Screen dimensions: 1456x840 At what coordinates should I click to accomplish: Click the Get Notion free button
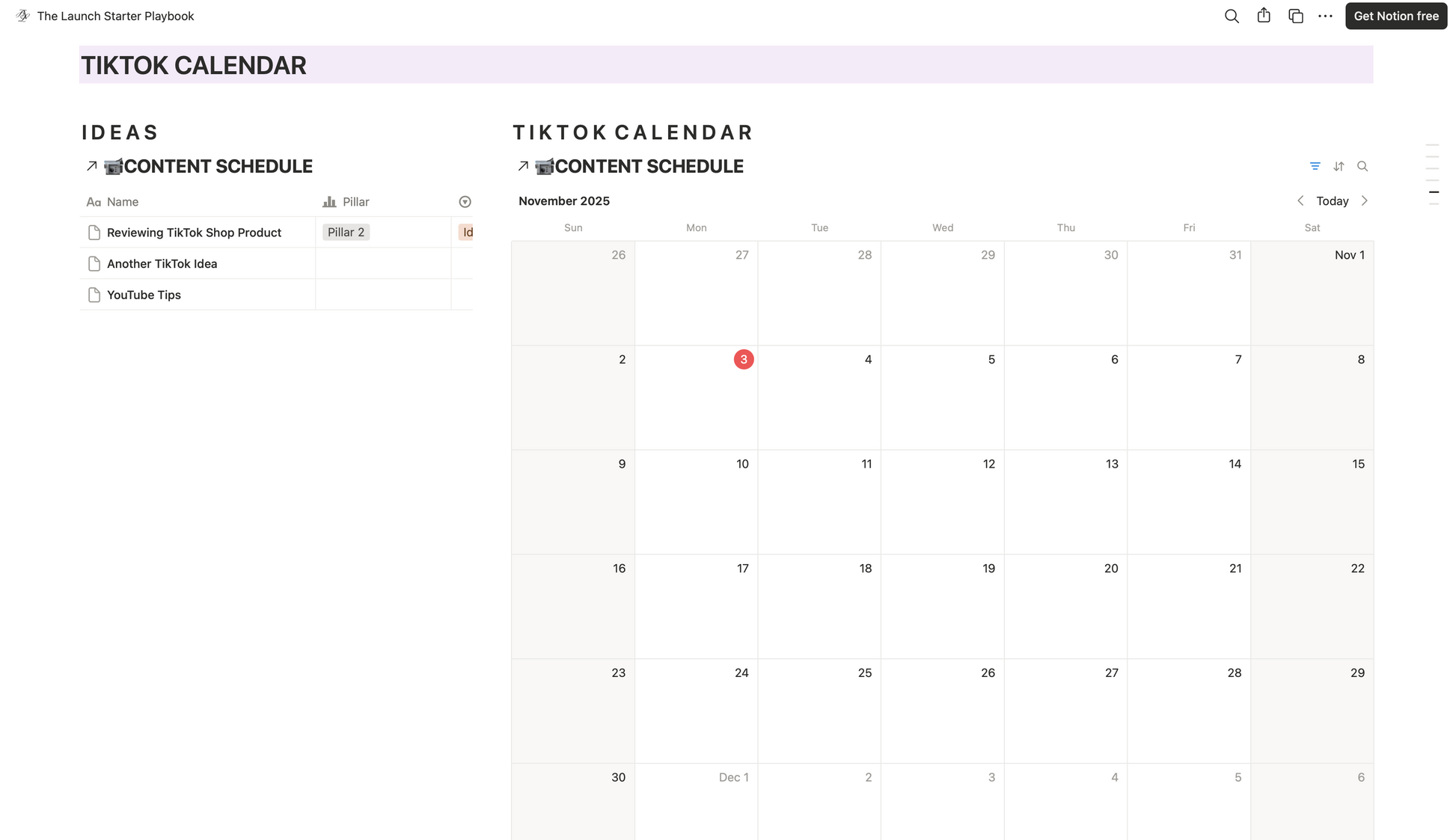click(1395, 16)
